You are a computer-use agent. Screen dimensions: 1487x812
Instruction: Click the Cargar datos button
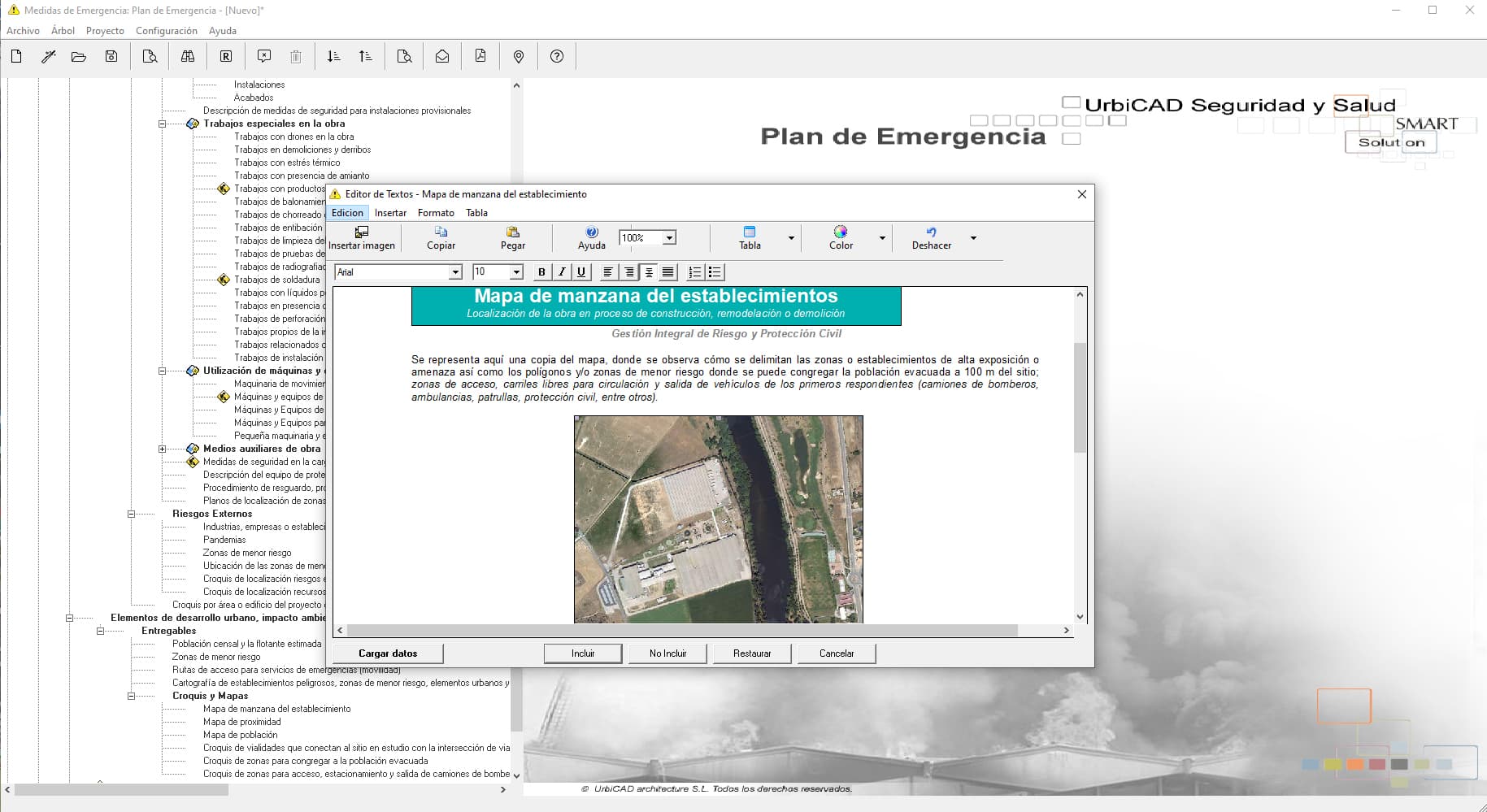click(x=388, y=654)
